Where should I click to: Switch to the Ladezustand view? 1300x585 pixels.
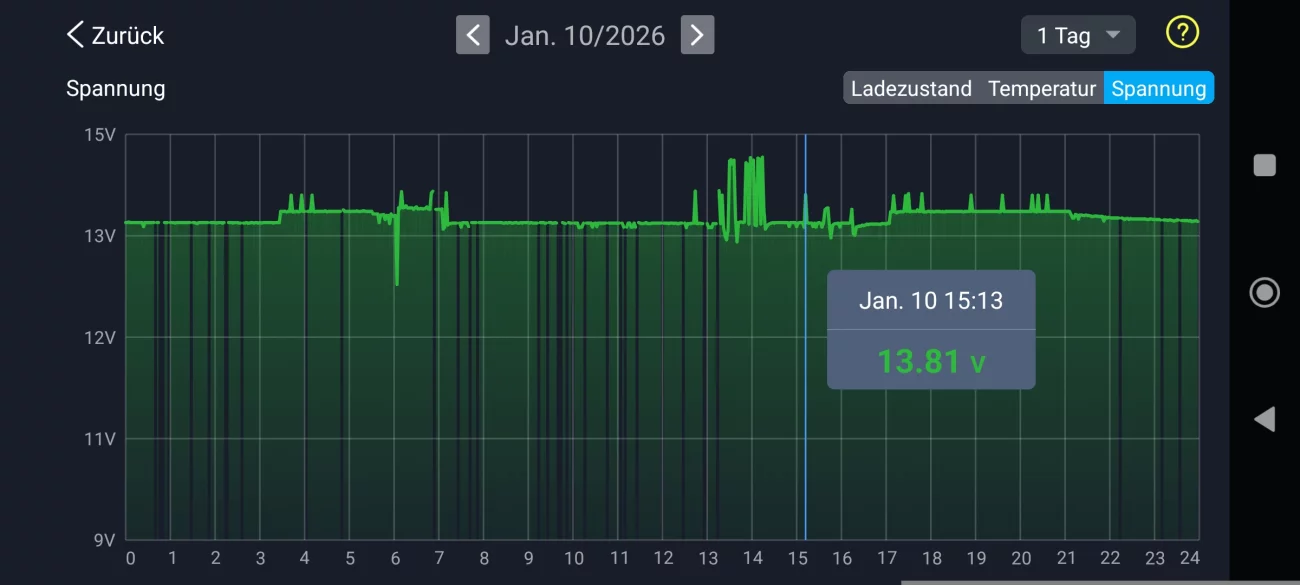point(911,88)
